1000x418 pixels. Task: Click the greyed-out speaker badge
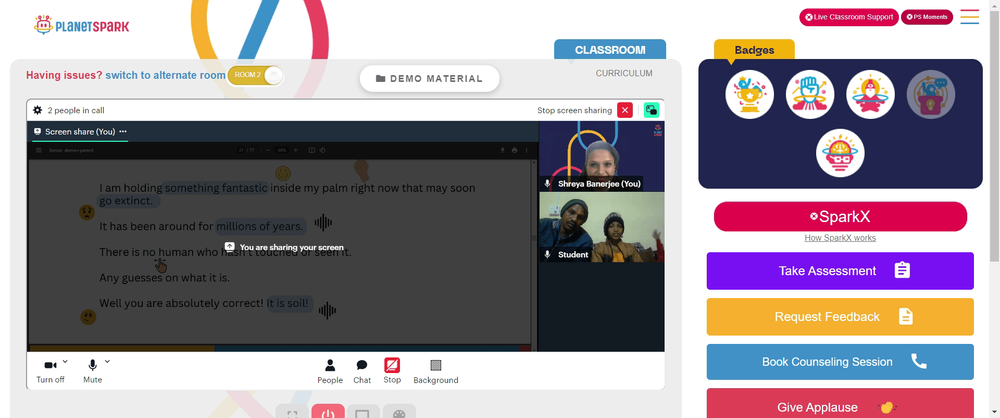pyautogui.click(x=930, y=94)
